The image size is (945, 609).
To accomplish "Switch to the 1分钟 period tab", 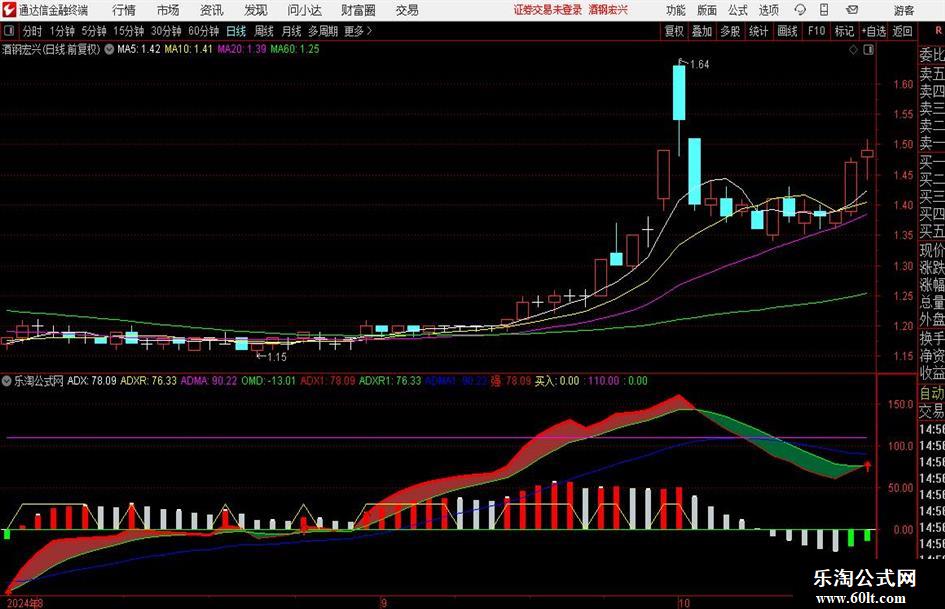I will coord(62,31).
